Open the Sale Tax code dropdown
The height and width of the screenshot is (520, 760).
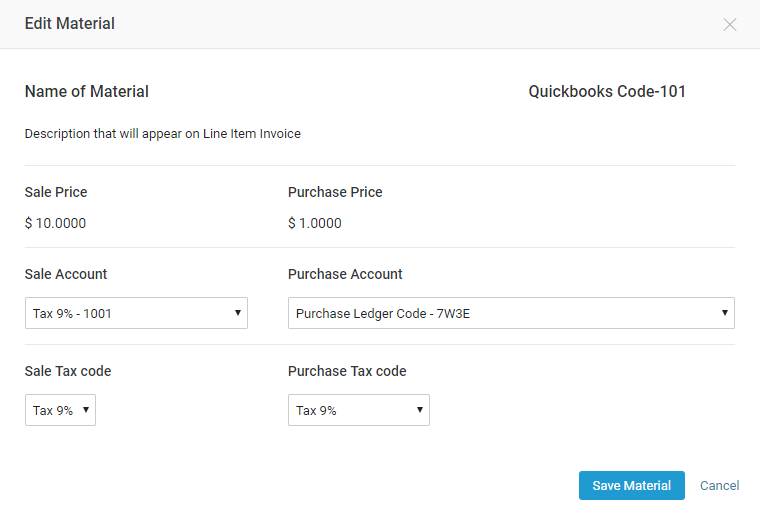click(x=60, y=410)
